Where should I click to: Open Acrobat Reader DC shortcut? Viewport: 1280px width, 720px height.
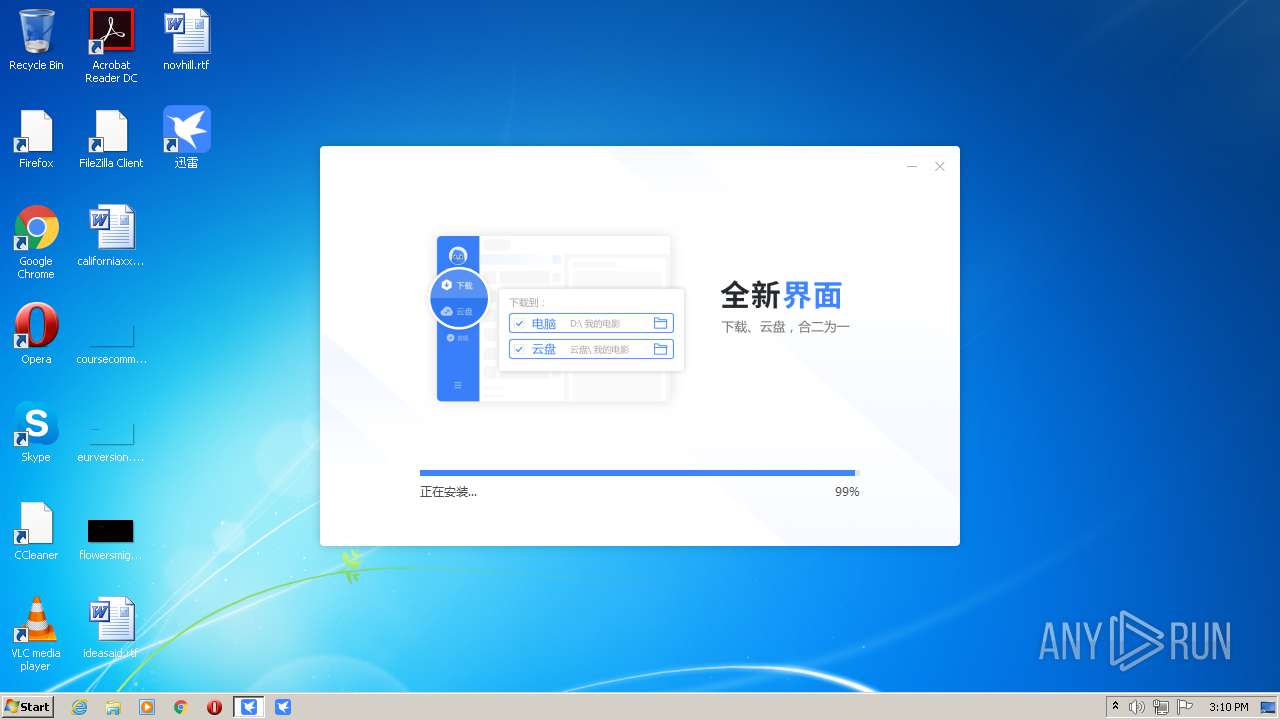pos(111,46)
